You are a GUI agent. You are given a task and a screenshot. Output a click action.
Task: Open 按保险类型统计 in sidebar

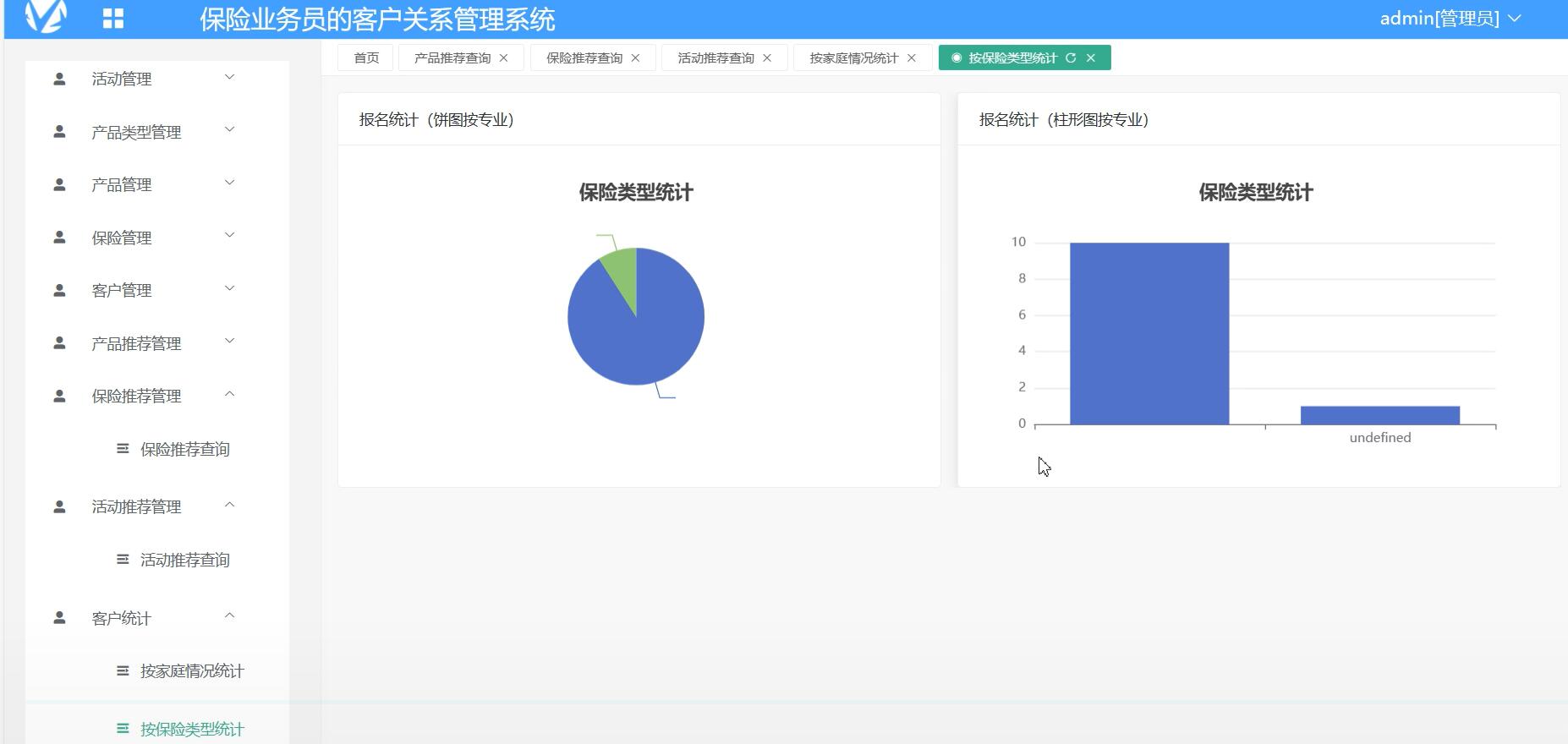(x=192, y=728)
